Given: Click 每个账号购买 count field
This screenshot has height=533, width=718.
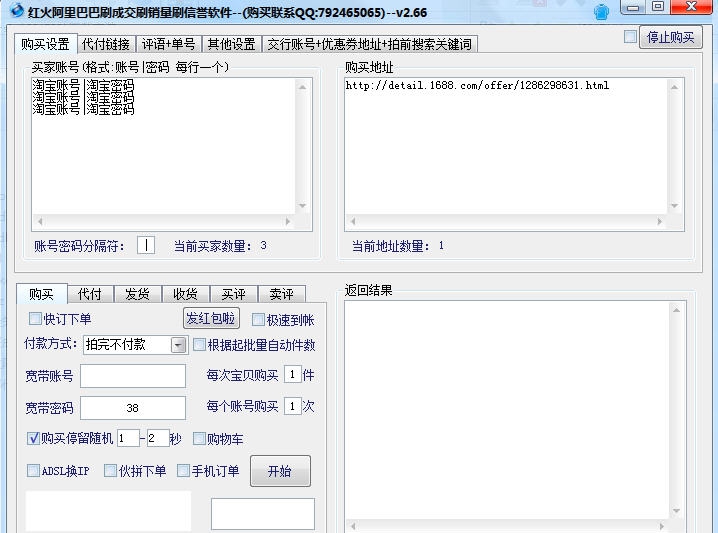Looking at the screenshot, I should 293,406.
